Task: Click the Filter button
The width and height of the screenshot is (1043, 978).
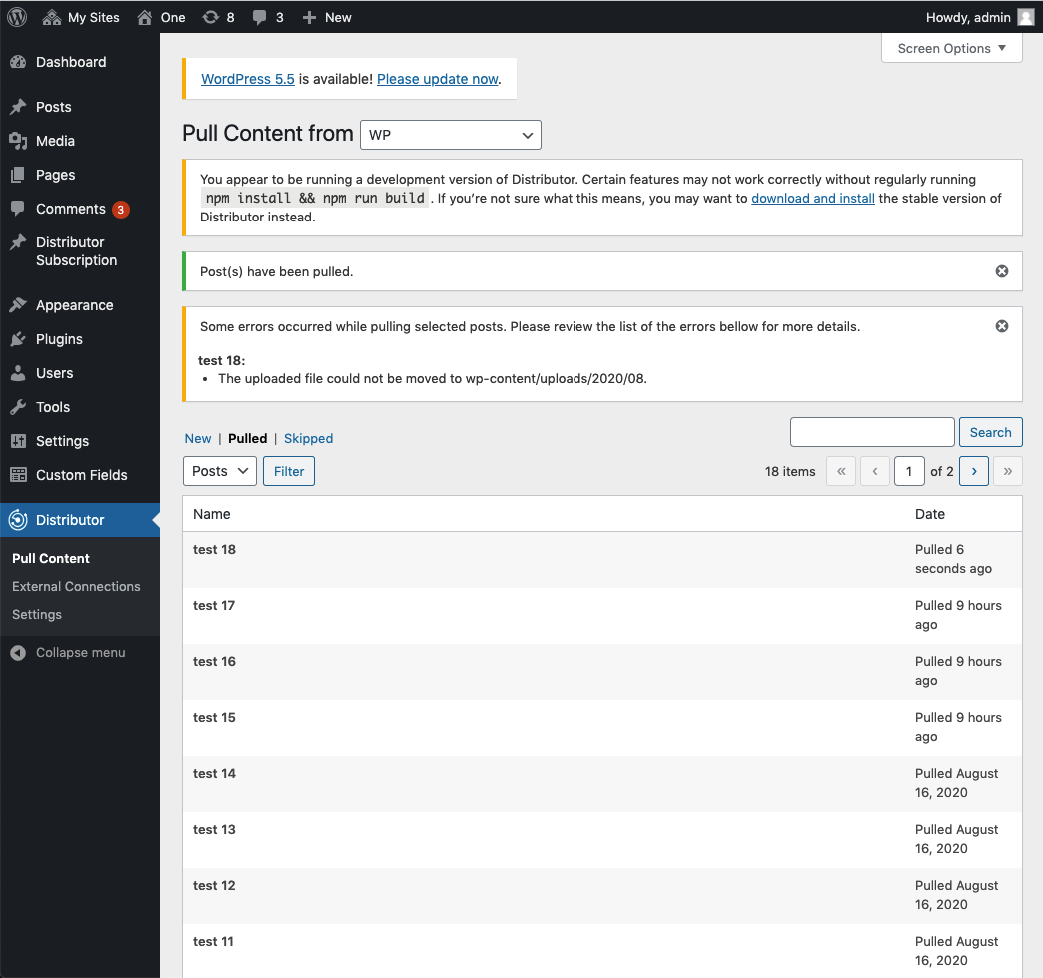Action: pos(289,471)
